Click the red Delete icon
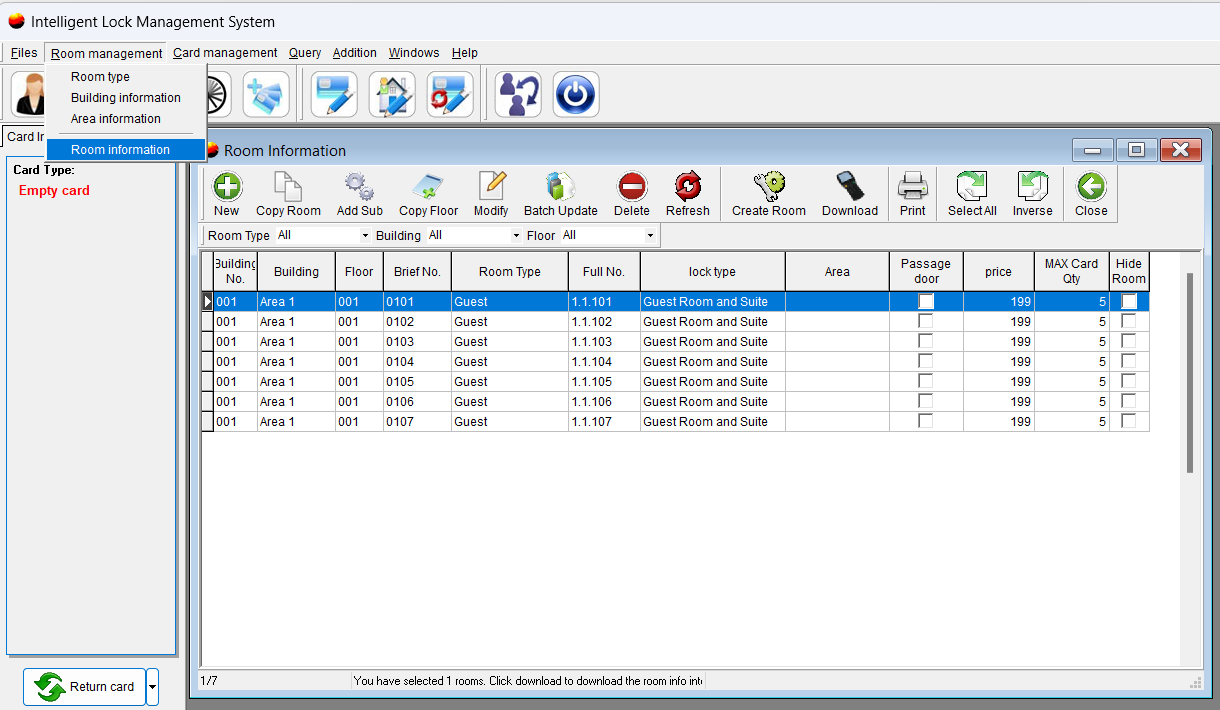 point(632,186)
